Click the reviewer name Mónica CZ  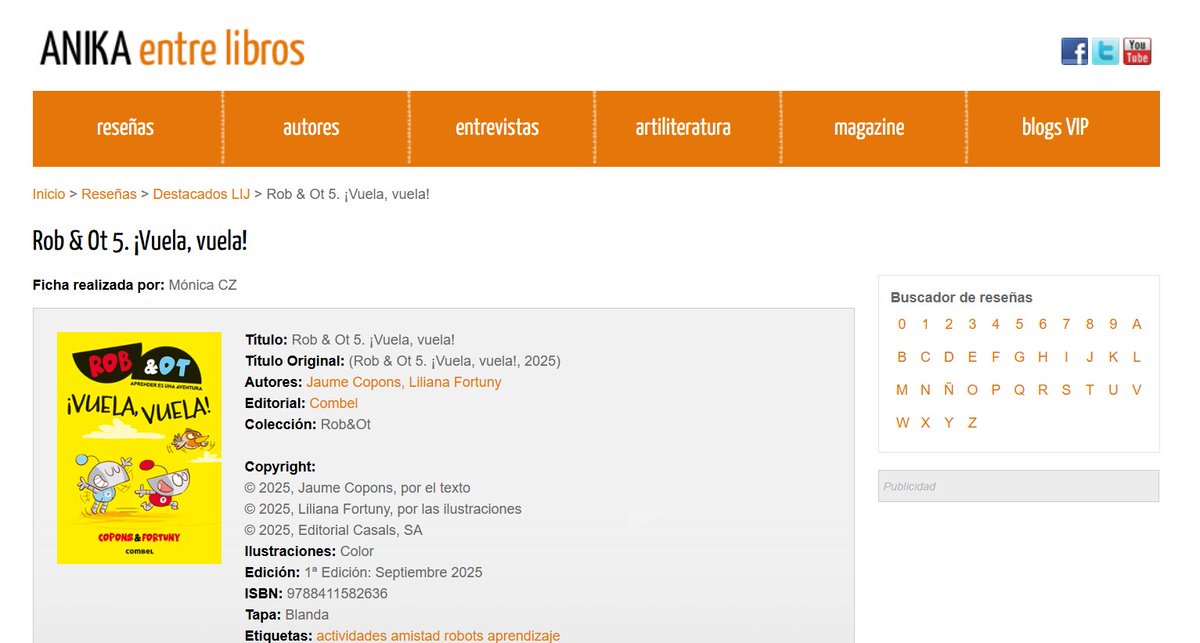pos(203,285)
